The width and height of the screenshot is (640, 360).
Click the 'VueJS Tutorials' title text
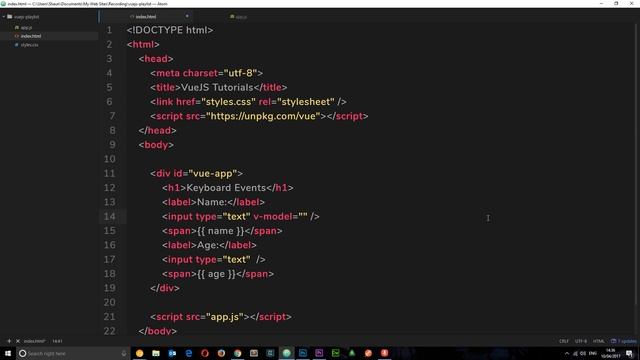click(217, 87)
